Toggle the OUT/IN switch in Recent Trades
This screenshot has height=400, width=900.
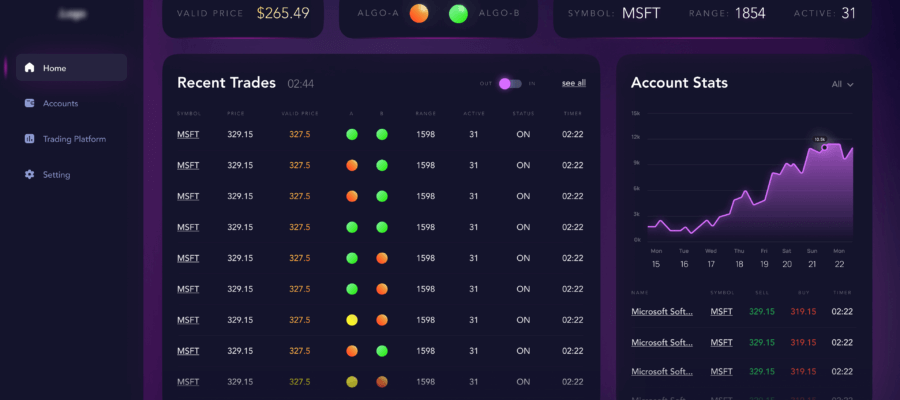click(x=510, y=84)
